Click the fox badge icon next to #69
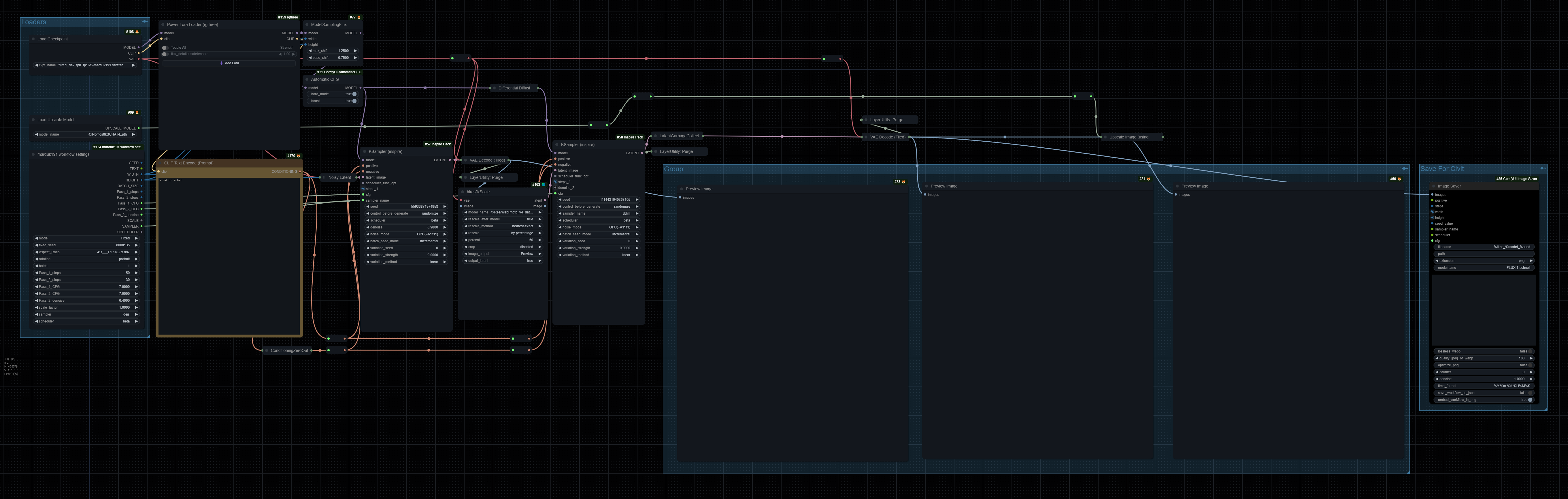Image resolution: width=1568 pixels, height=499 pixels. (137, 113)
